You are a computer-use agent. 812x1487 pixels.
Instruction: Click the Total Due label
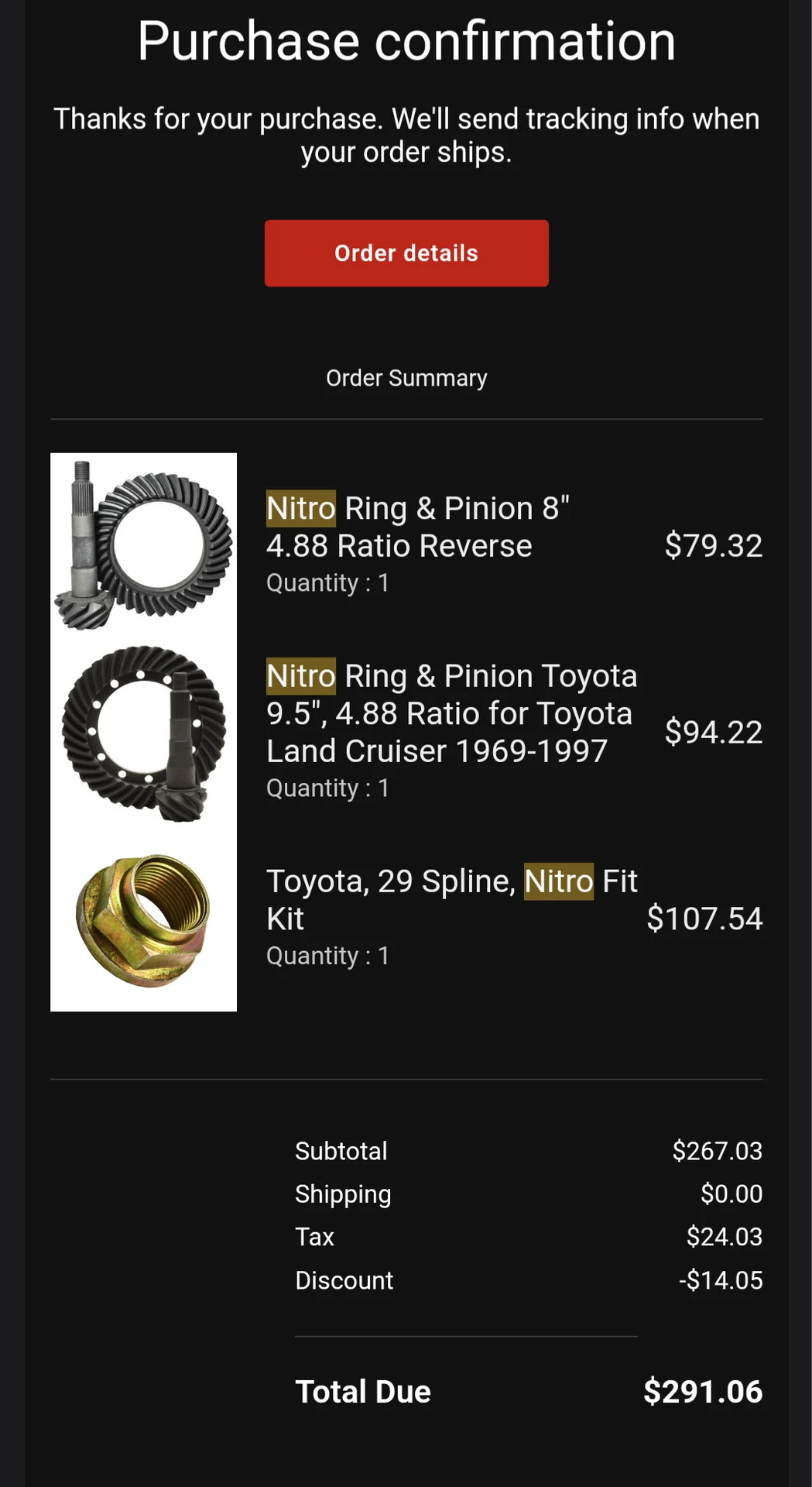(x=363, y=1392)
